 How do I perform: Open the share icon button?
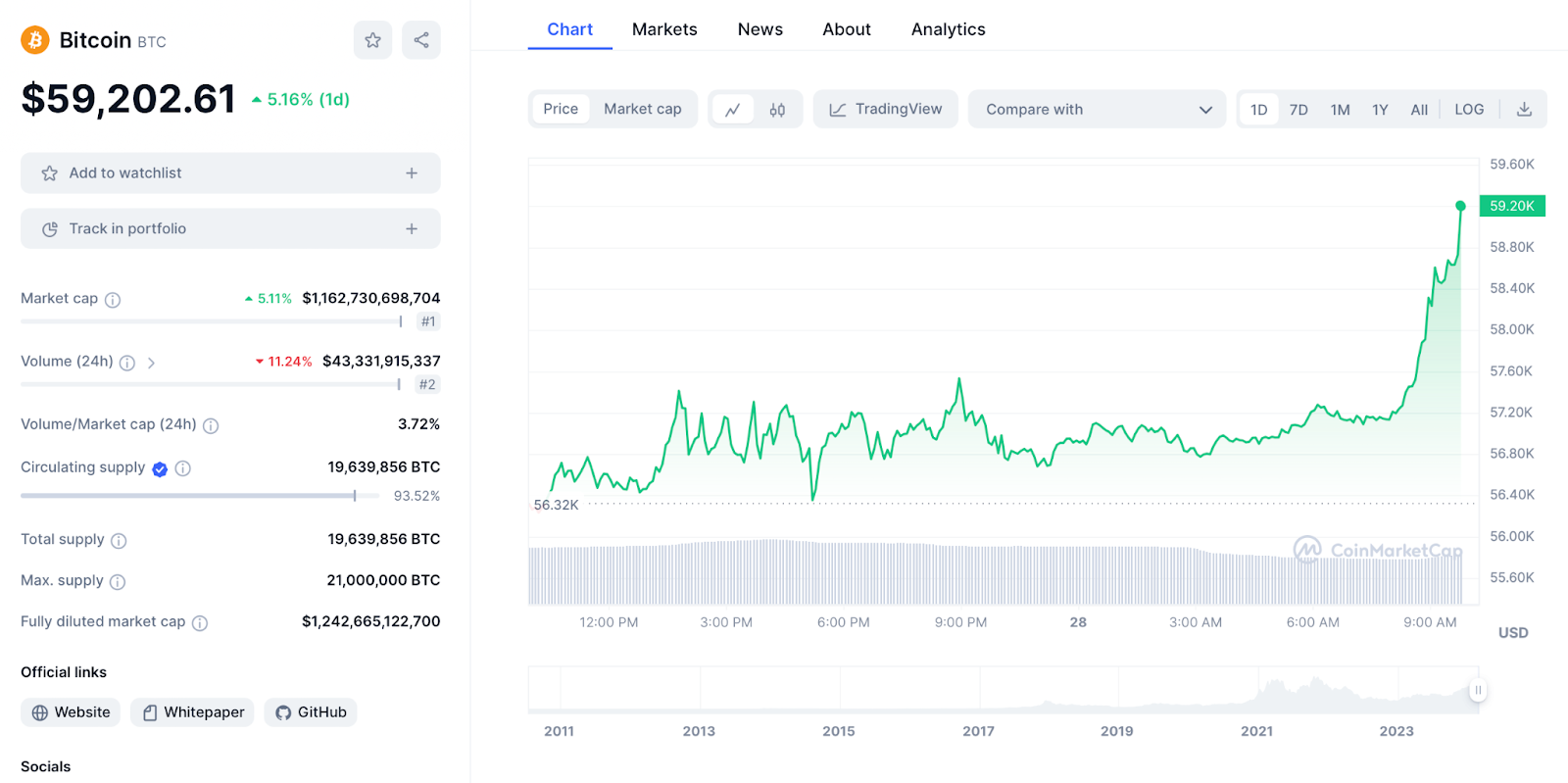tap(421, 40)
